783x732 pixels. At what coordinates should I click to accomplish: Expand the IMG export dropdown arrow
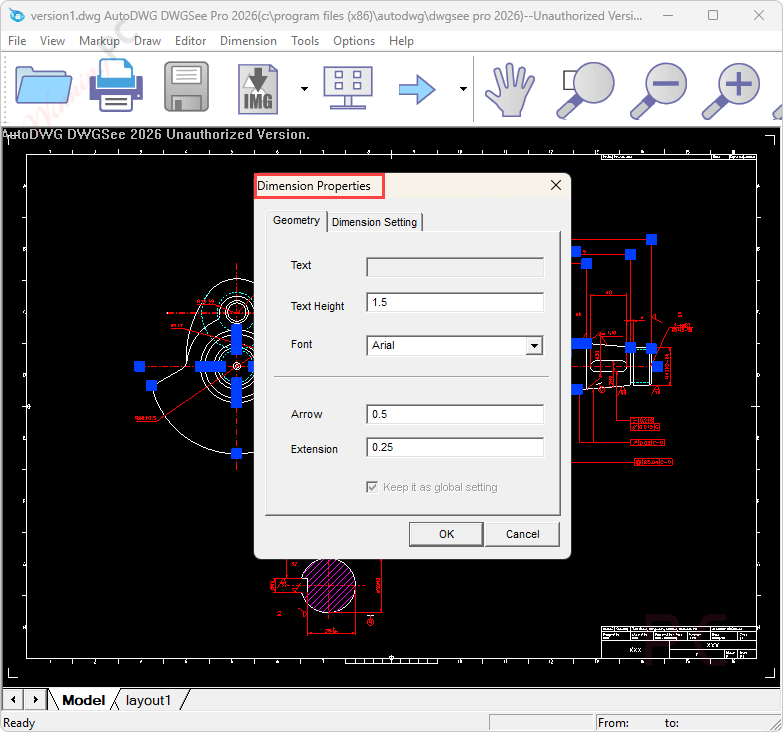(x=304, y=89)
